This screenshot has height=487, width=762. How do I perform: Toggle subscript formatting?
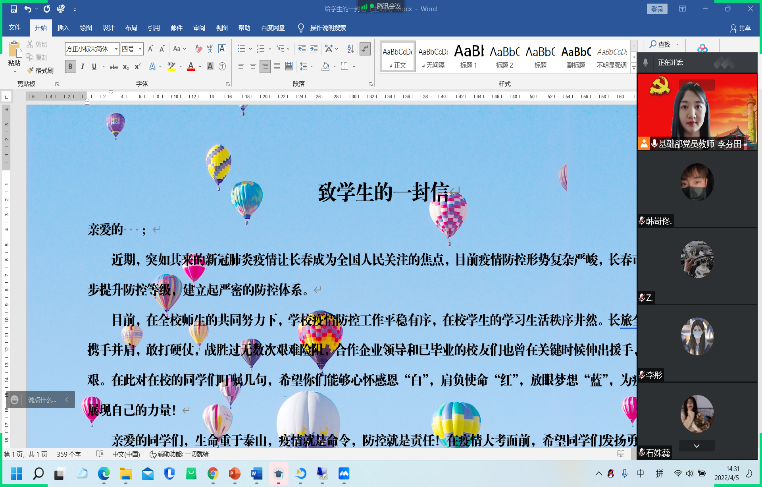click(126, 67)
